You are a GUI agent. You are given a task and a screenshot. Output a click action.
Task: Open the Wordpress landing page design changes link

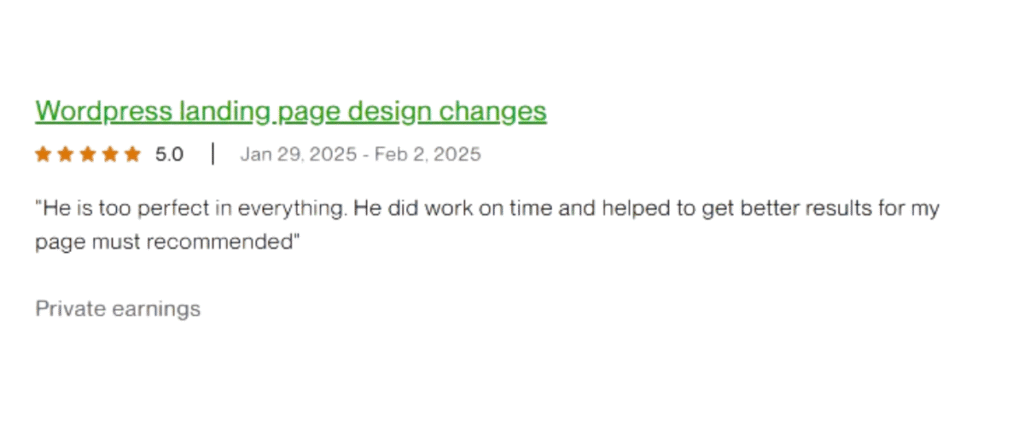(291, 112)
